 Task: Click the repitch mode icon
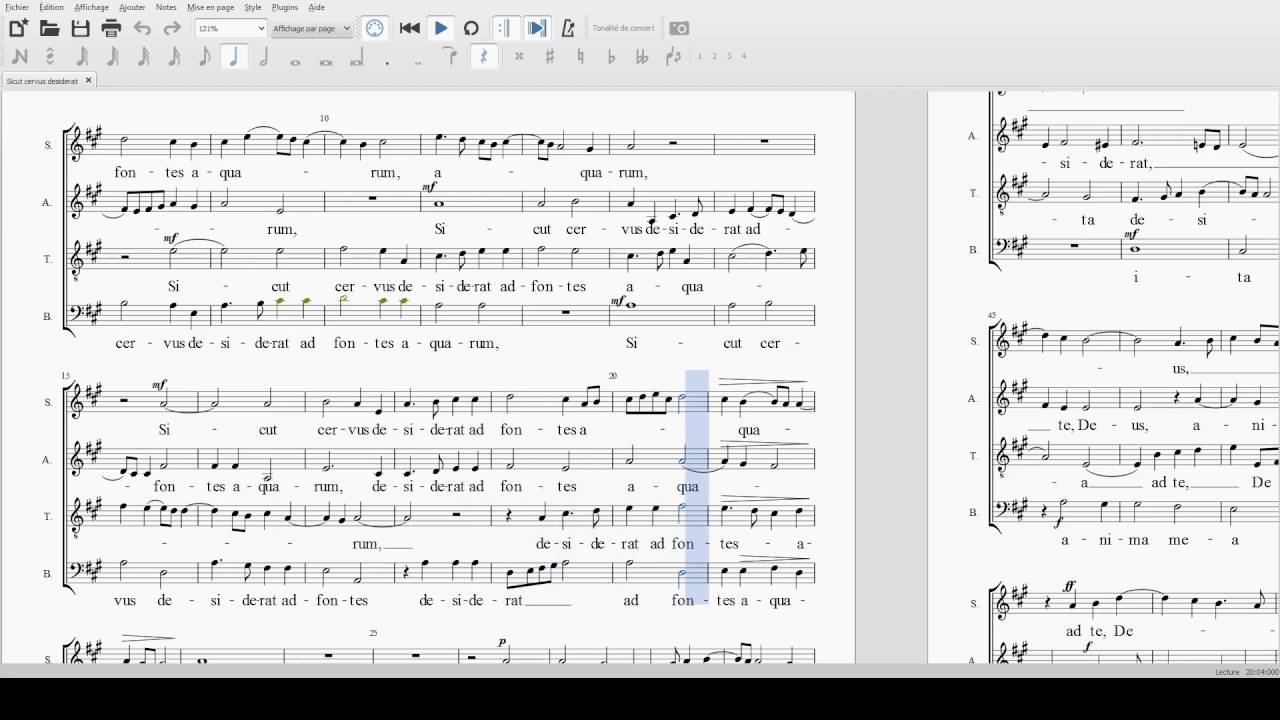[x=50, y=57]
